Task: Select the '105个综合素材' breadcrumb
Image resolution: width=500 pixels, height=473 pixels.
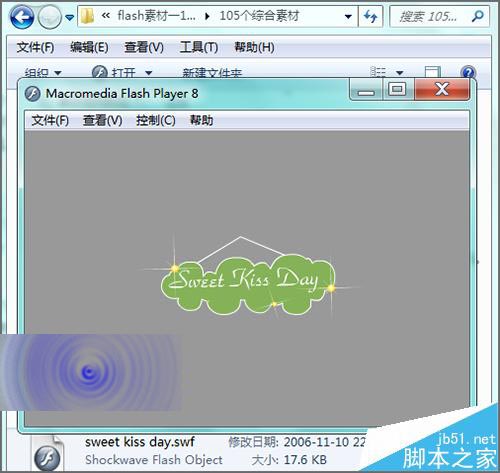Action: 259,16
